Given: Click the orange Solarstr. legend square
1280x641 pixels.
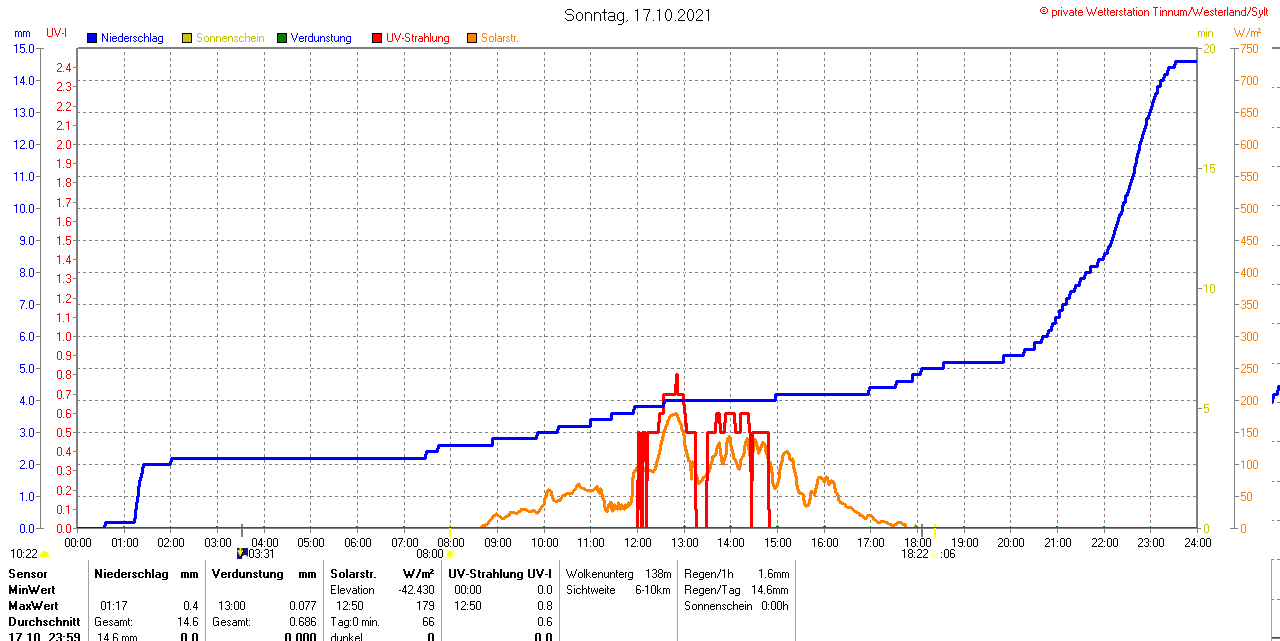Looking at the screenshot, I should [x=472, y=38].
